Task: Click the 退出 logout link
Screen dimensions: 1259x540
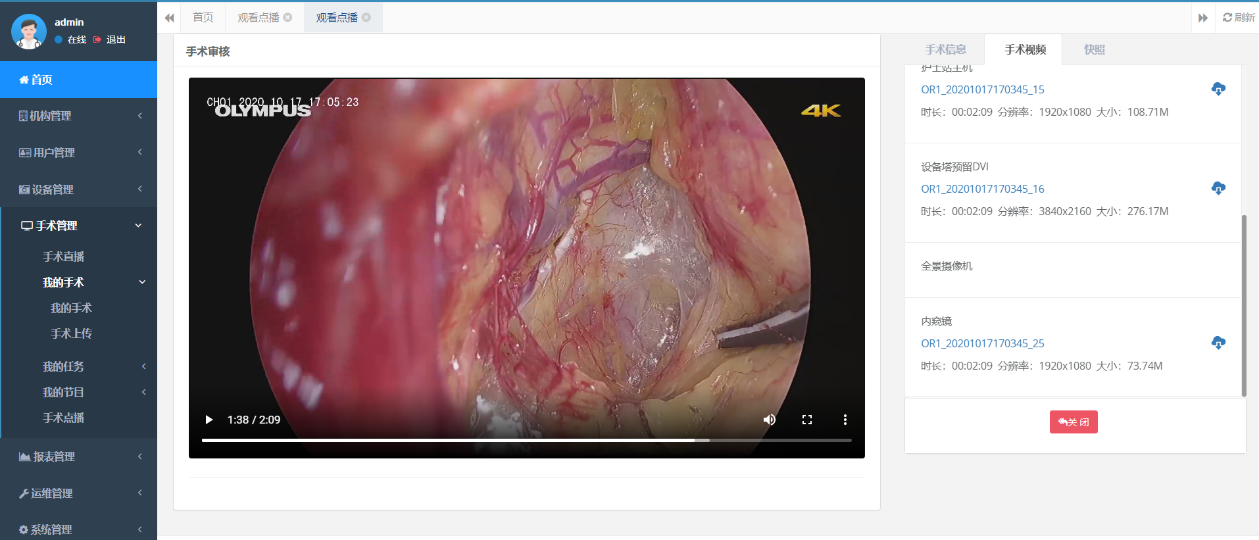Action: (110, 40)
